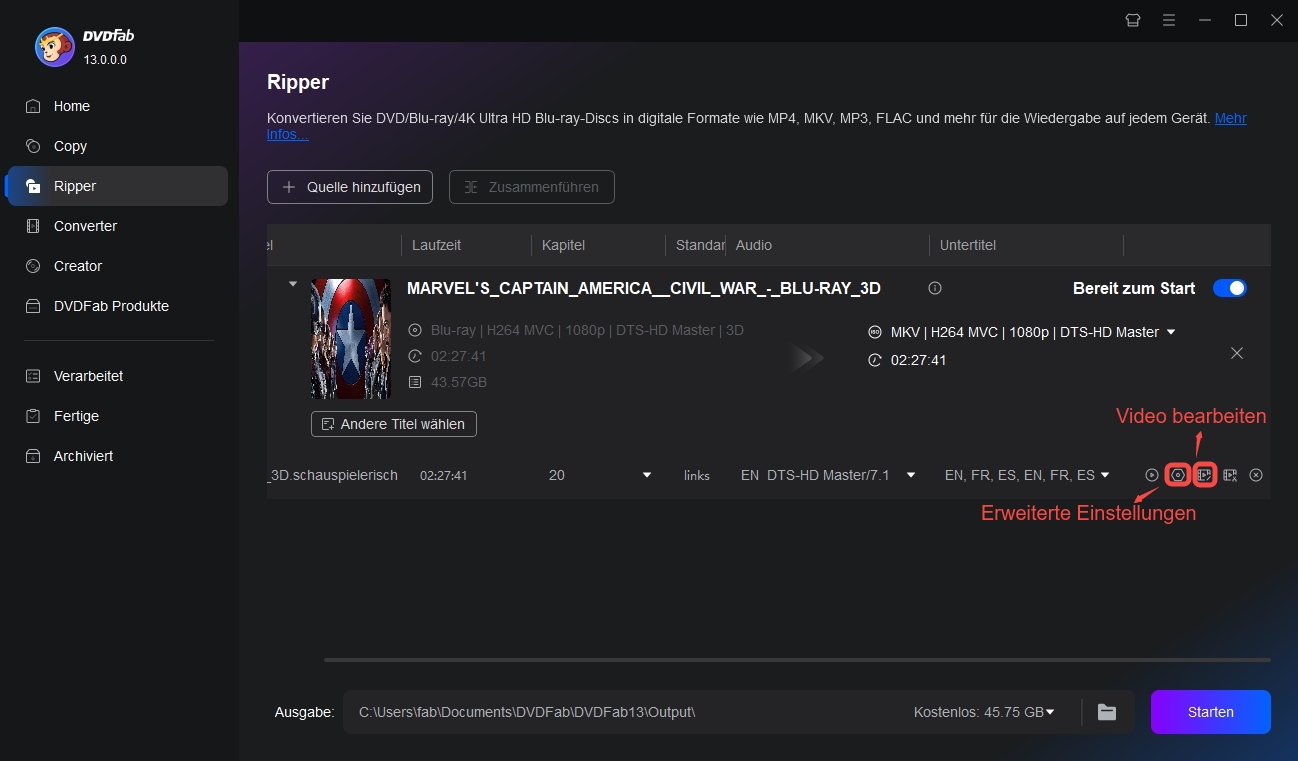The image size is (1298, 761).
Task: Click the Ausgabe output path field
Action: [x=620, y=712]
